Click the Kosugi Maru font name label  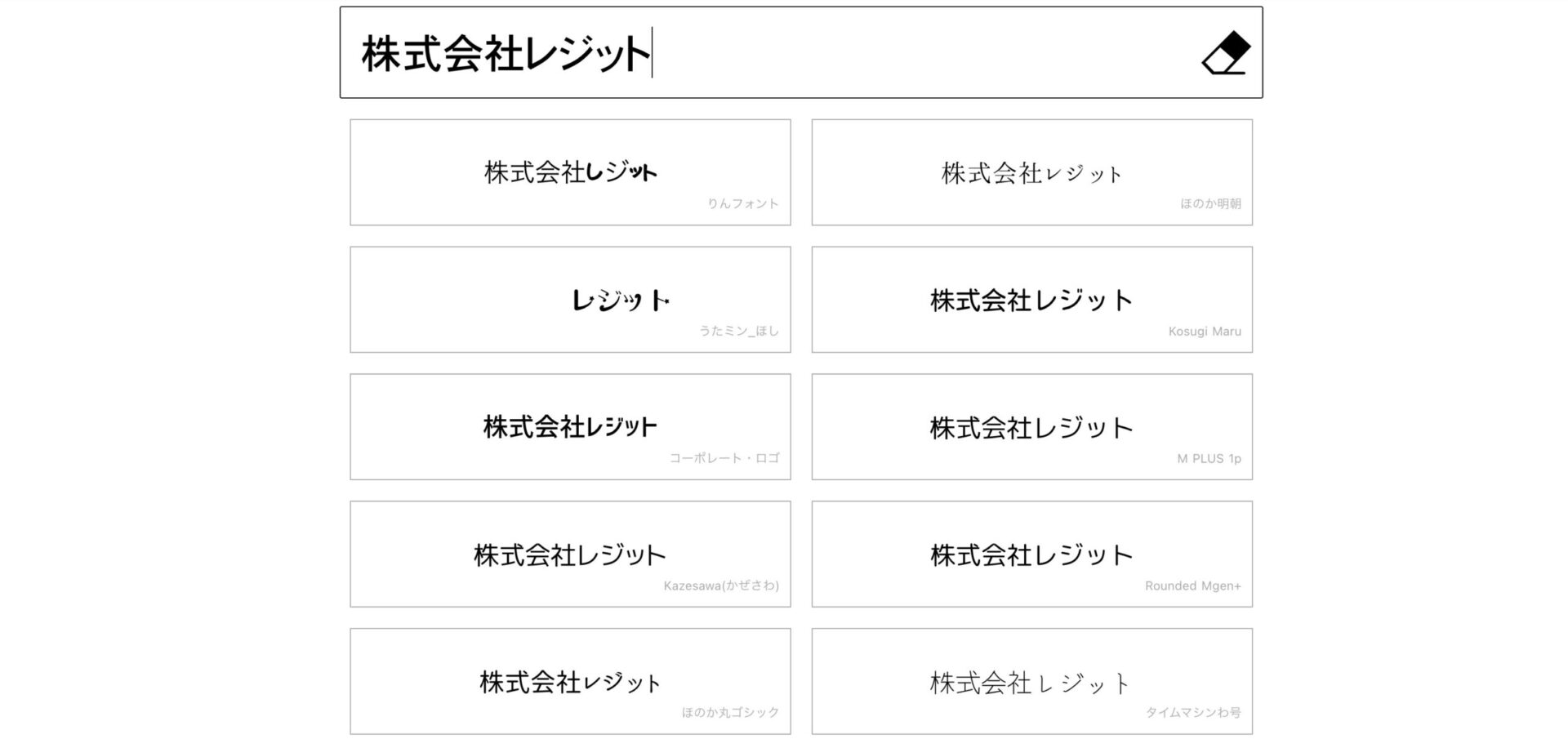[1205, 332]
